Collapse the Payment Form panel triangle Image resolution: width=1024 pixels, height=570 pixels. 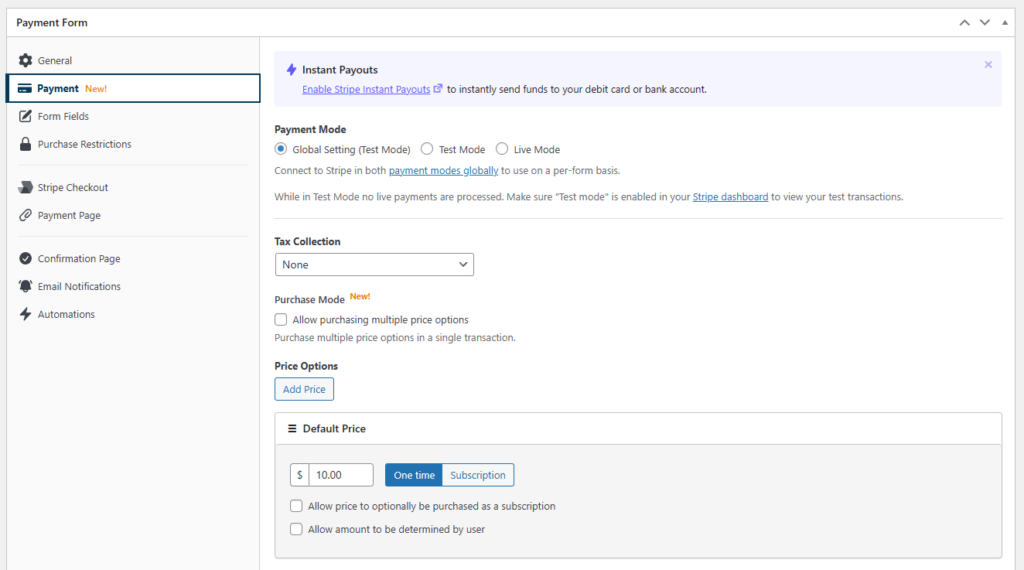click(x=1005, y=23)
